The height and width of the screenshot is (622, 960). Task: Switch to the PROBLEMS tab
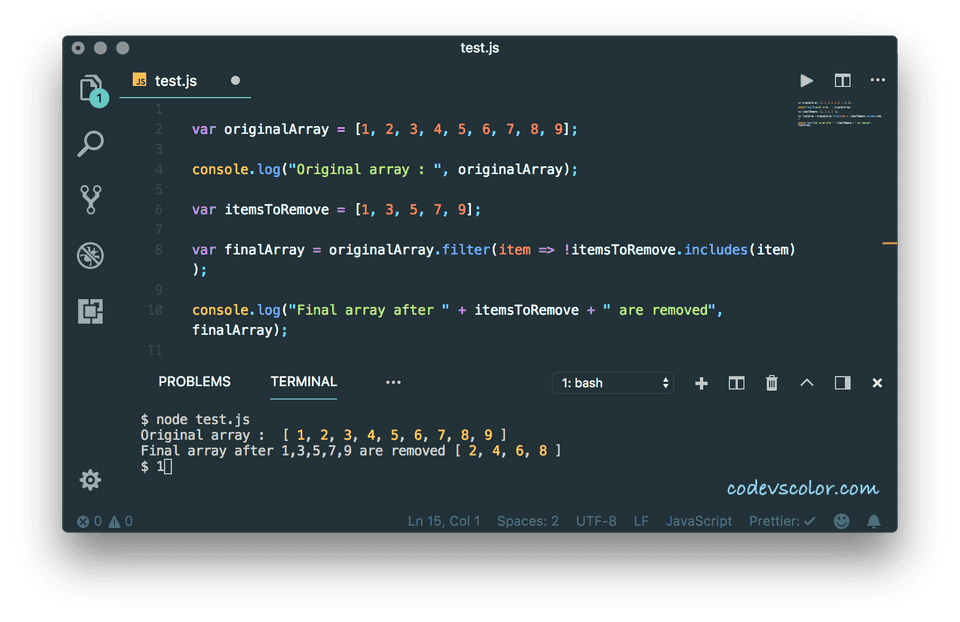pos(195,382)
